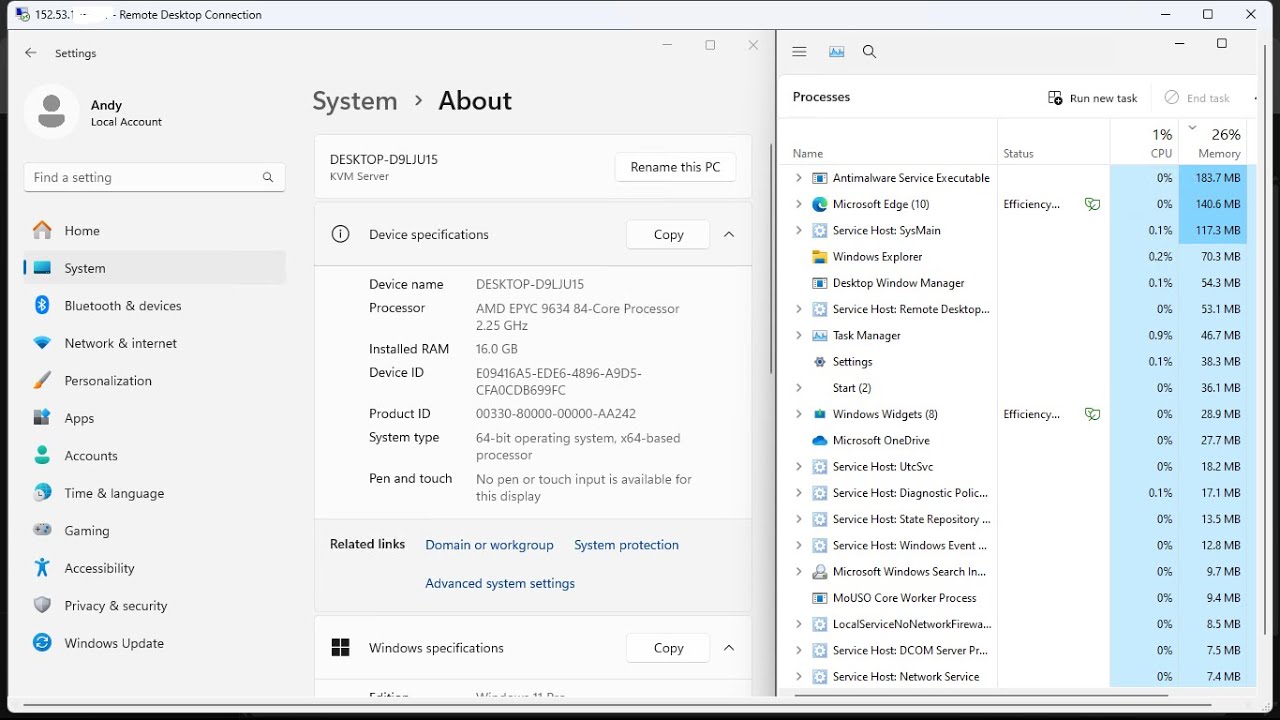Select Service Host: Network Service row
Screen dimensions: 1280x720
click(1016, 676)
